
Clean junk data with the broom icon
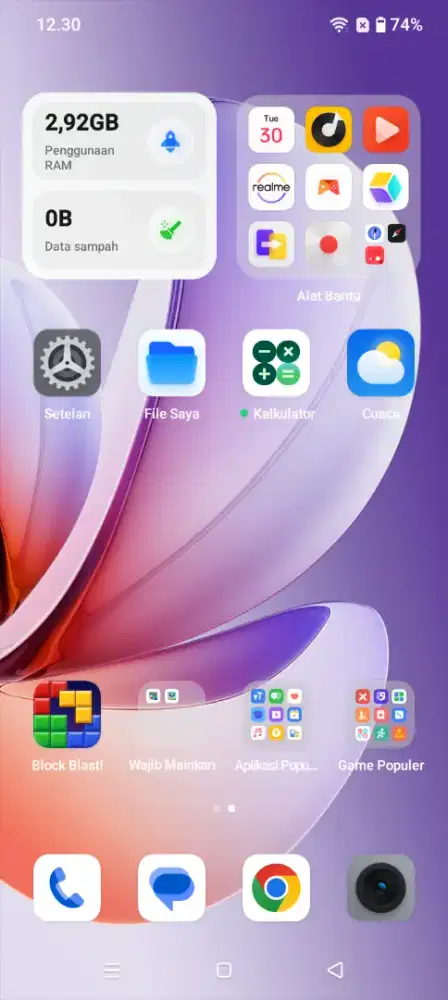click(x=170, y=228)
